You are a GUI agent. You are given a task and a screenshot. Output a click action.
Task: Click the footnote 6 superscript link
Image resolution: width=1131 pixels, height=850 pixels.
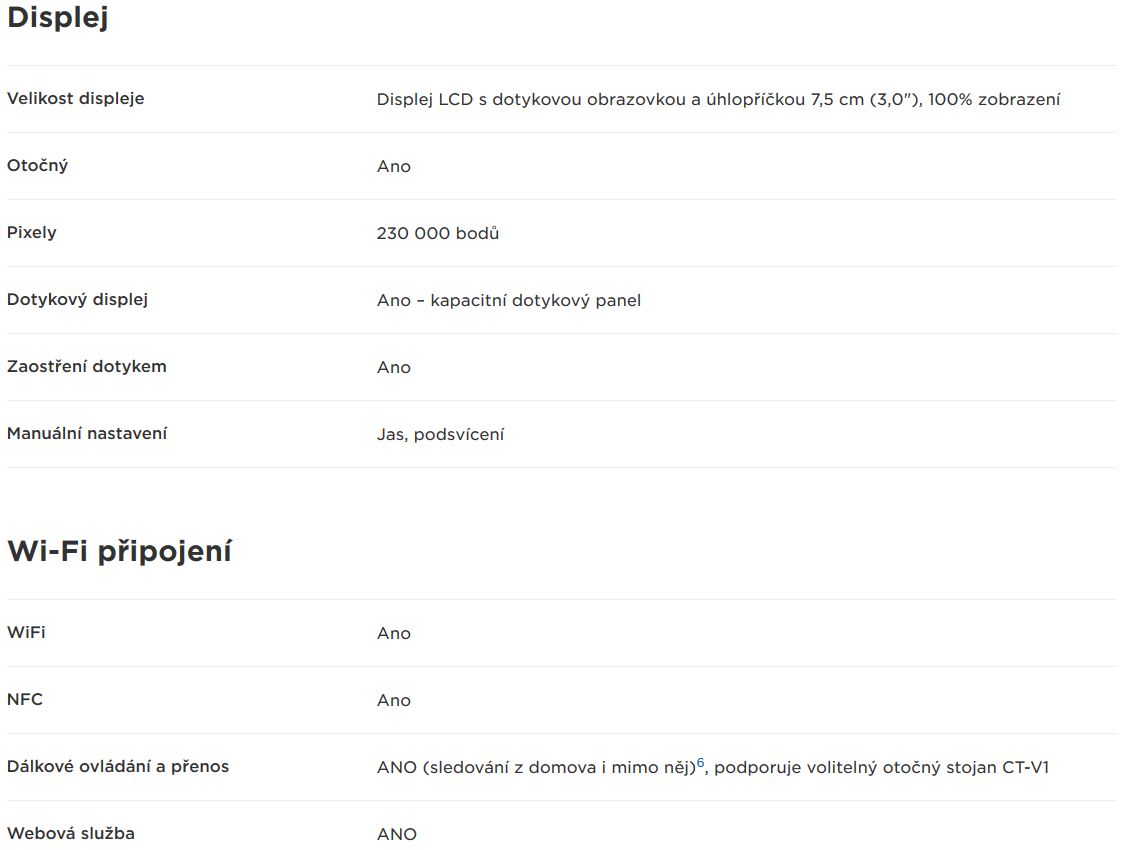700,762
